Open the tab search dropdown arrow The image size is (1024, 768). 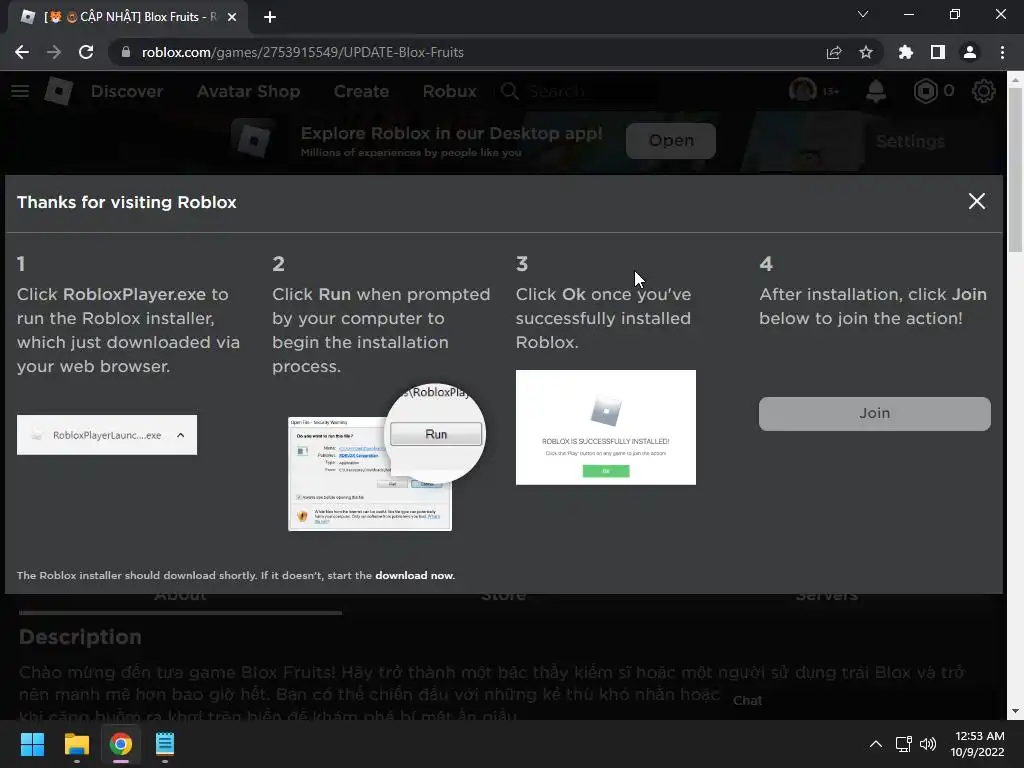pos(863,14)
